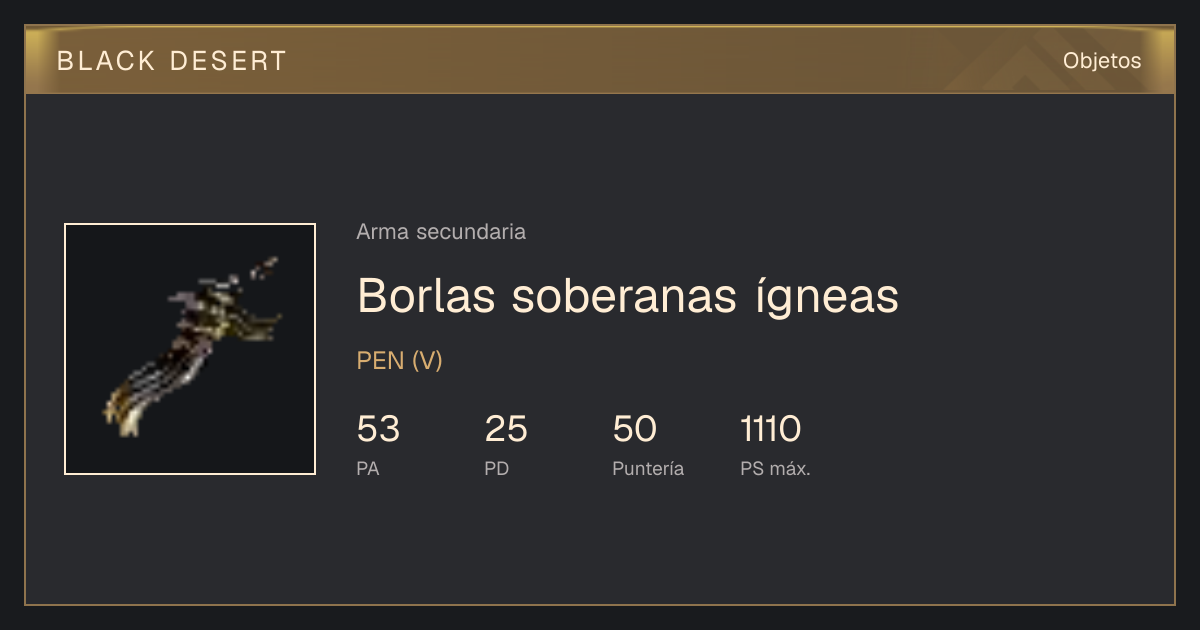Open the Objetos link in the header
The image size is (1200, 630).
[x=1102, y=61]
